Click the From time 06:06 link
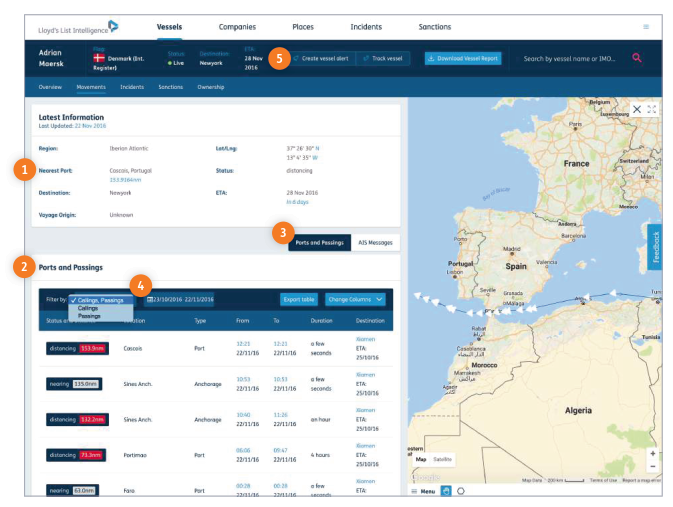 tap(243, 451)
